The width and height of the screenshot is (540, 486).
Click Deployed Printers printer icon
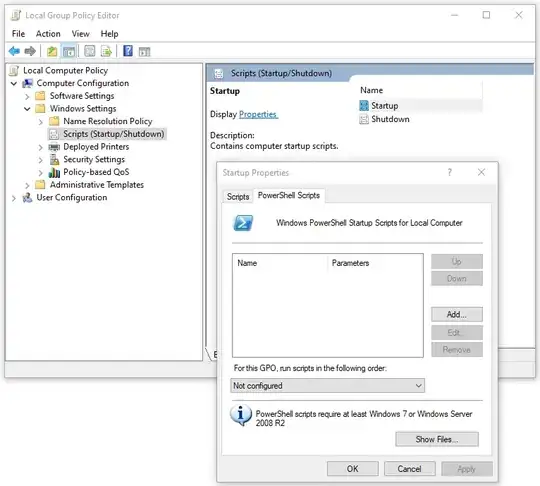pos(54,147)
